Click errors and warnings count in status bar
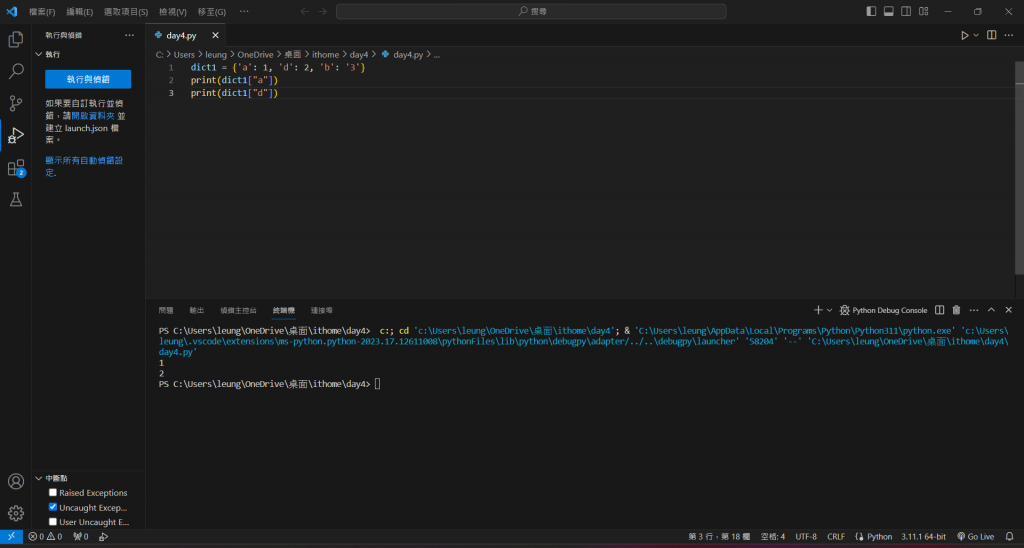1024x548 pixels. 46,536
